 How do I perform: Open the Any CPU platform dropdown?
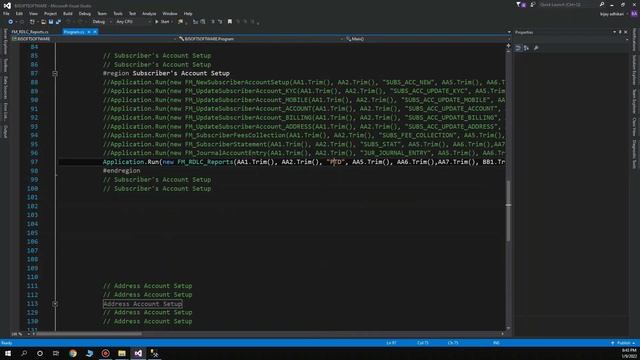133,22
